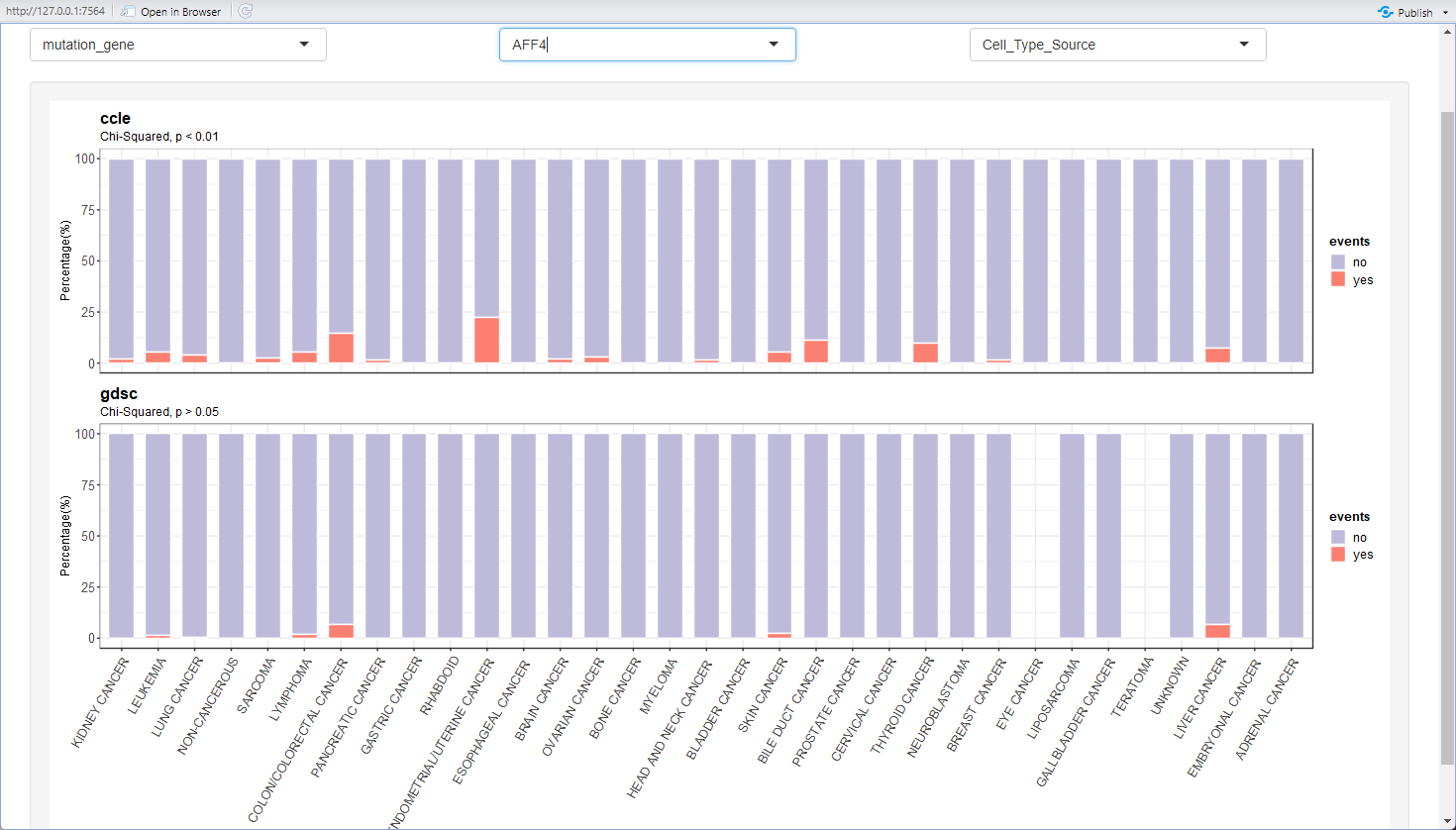Image resolution: width=1456 pixels, height=830 pixels.
Task: Click the LEUKEMIA axis label
Action: tap(148, 685)
